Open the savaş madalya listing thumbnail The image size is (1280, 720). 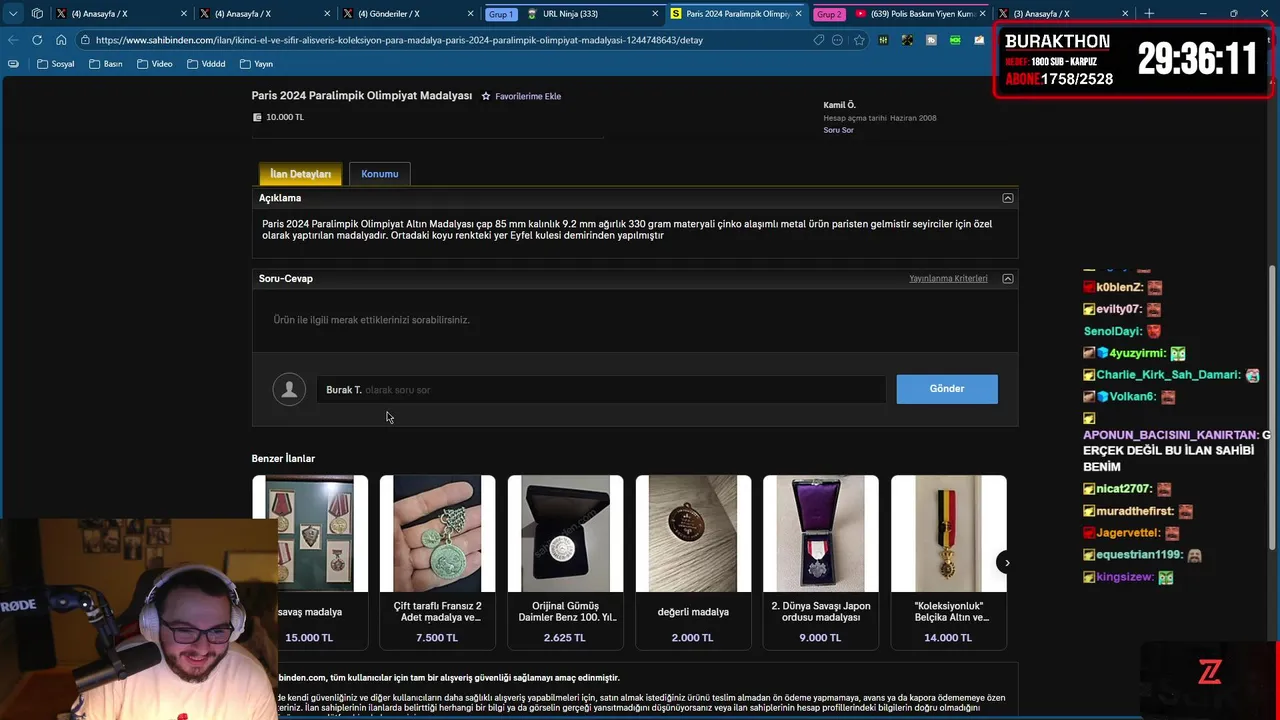tap(310, 533)
